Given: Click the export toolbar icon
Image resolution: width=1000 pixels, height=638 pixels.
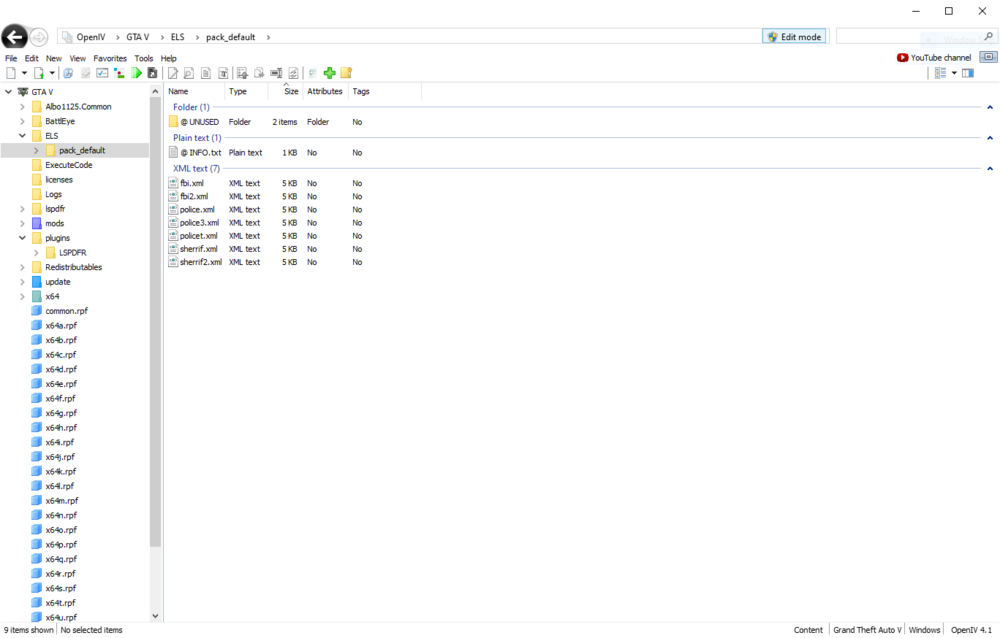Looking at the screenshot, I should tap(258, 72).
